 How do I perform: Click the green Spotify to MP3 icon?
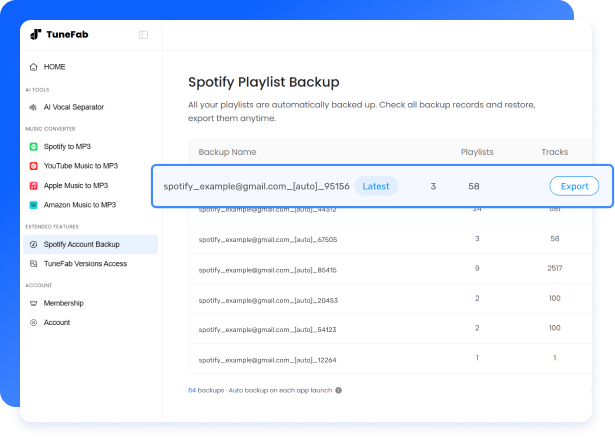(34, 147)
